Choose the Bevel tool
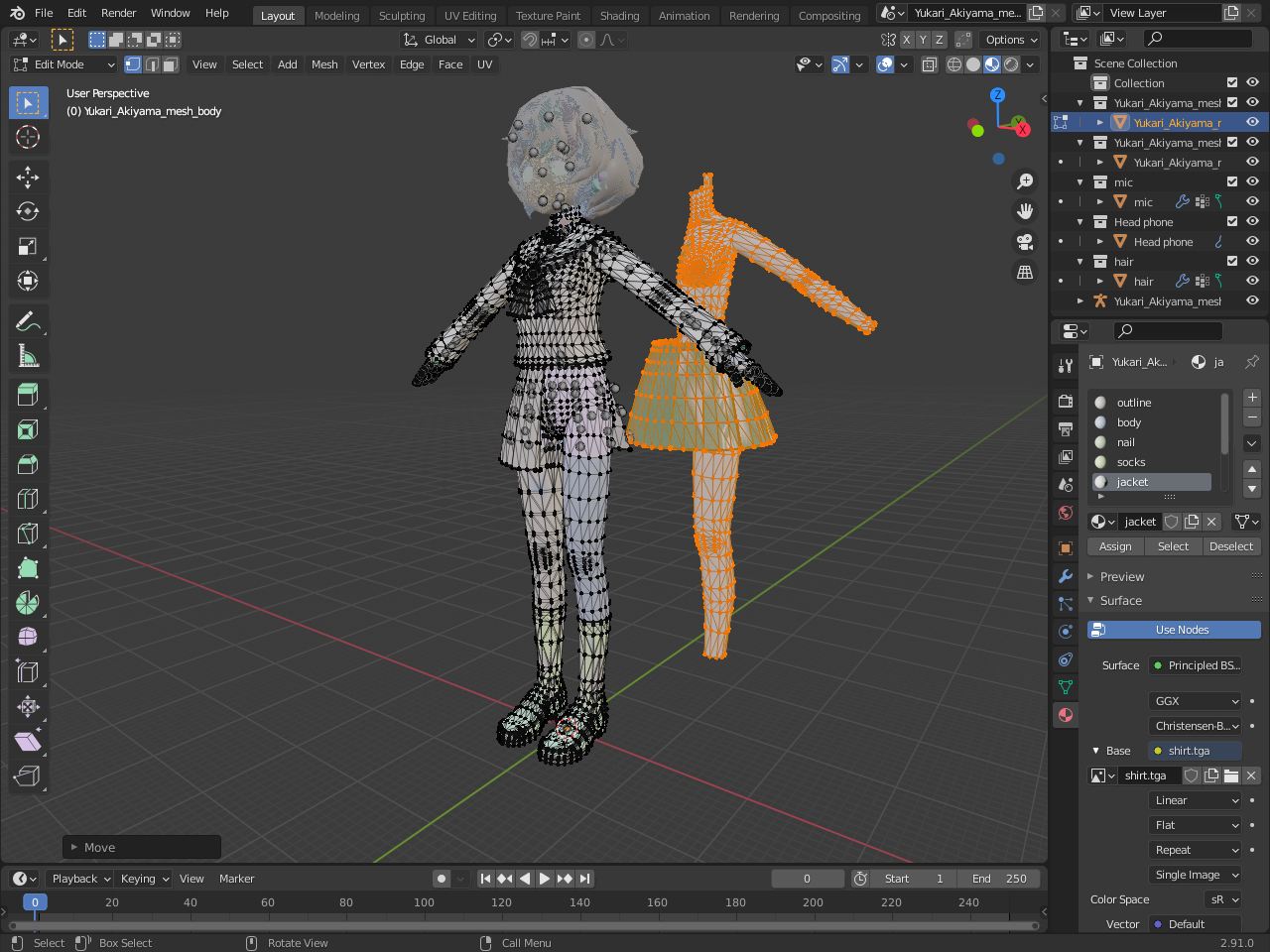1270x952 pixels. pos(28,464)
